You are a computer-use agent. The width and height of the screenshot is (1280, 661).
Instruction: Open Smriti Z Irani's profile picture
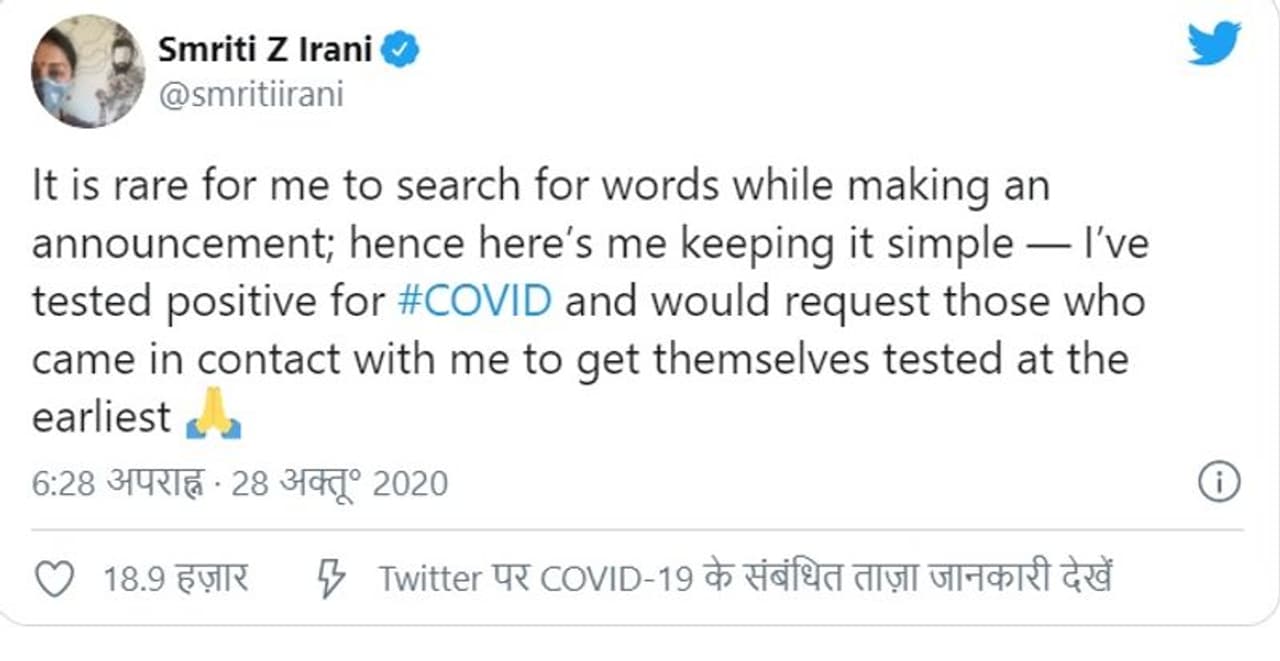coord(88,71)
